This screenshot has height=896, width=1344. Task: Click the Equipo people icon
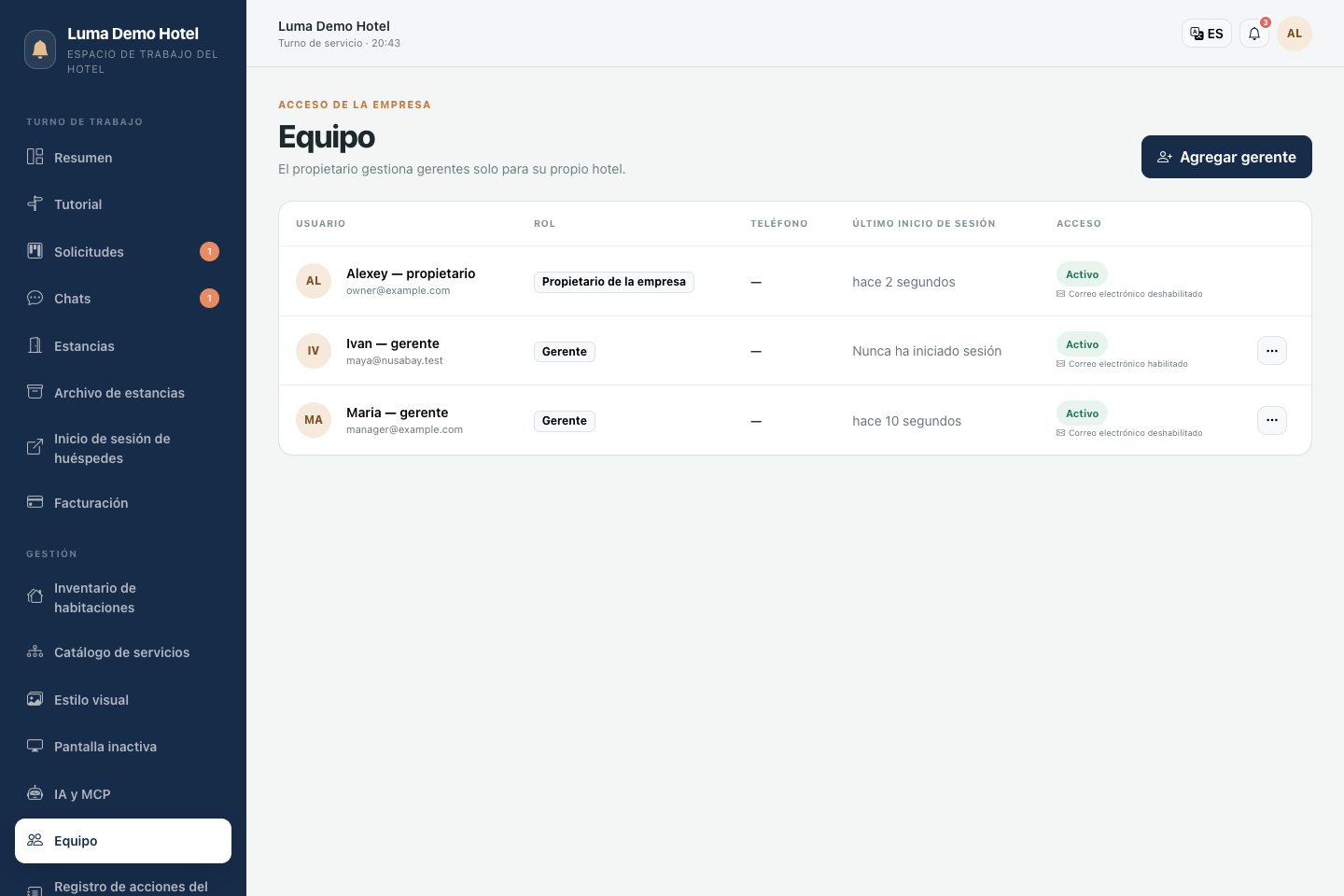[x=35, y=840]
